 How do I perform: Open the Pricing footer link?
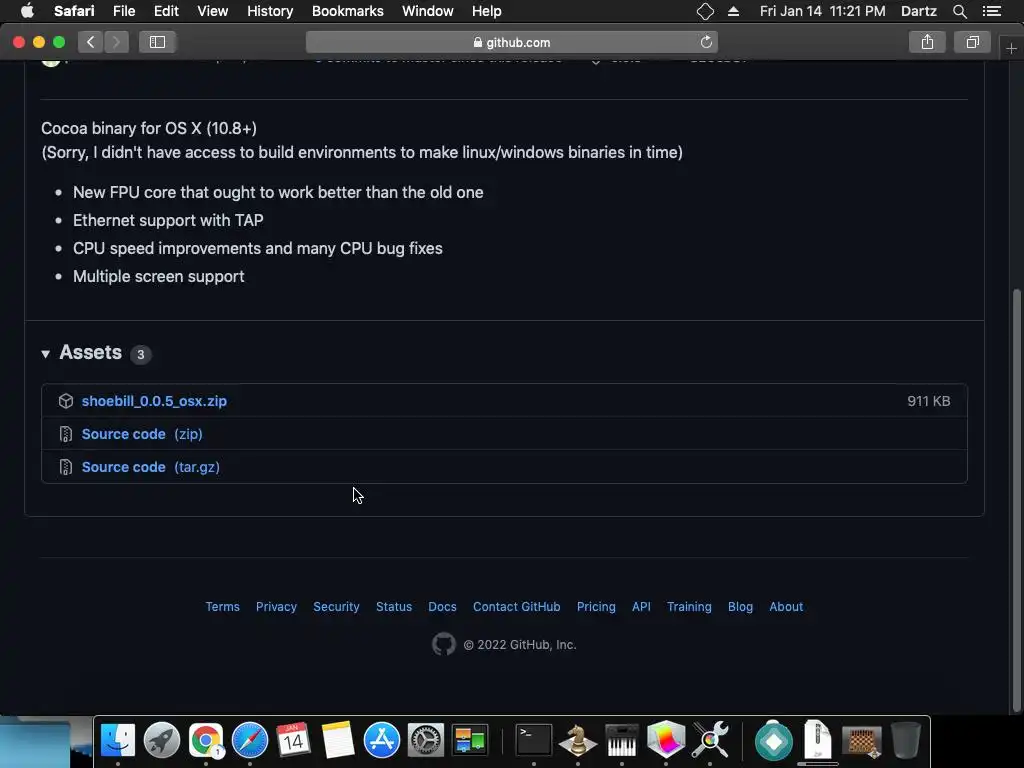click(x=596, y=607)
